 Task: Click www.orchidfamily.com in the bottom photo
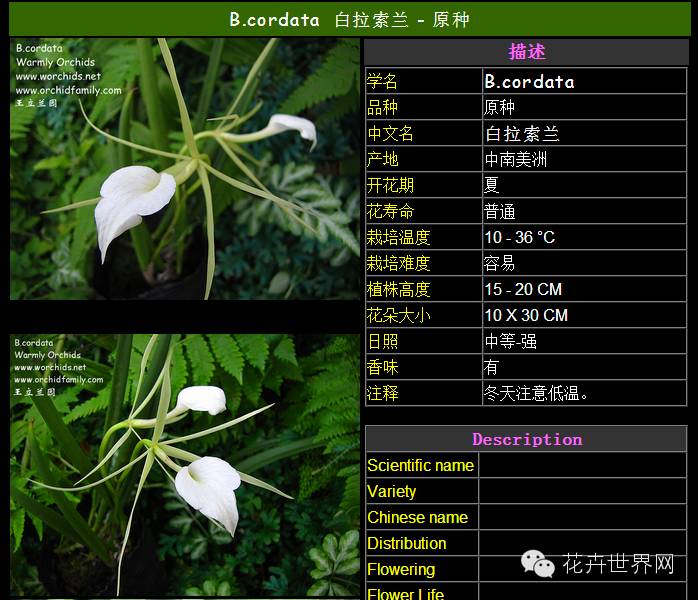pyautogui.click(x=58, y=380)
